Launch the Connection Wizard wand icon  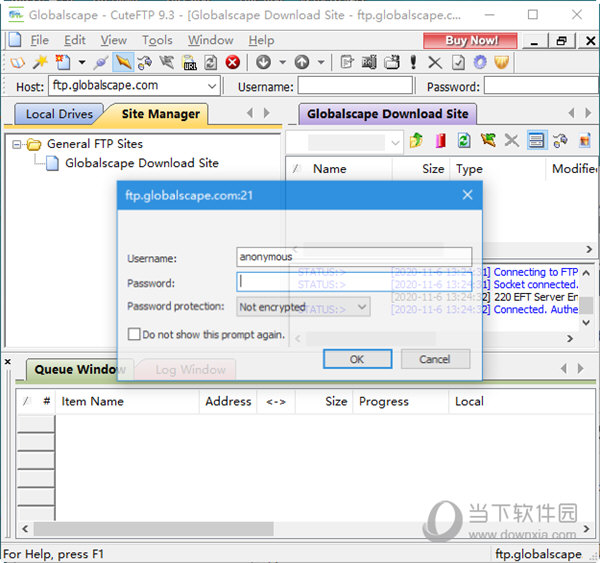click(x=40, y=62)
